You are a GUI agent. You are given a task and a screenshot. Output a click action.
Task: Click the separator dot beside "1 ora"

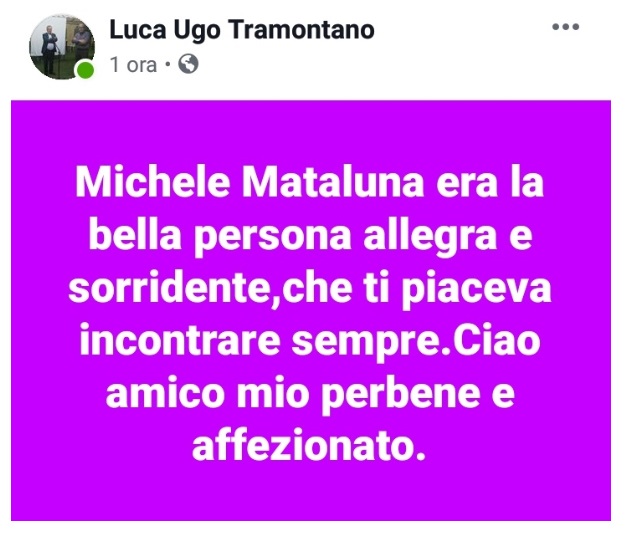coord(167,64)
